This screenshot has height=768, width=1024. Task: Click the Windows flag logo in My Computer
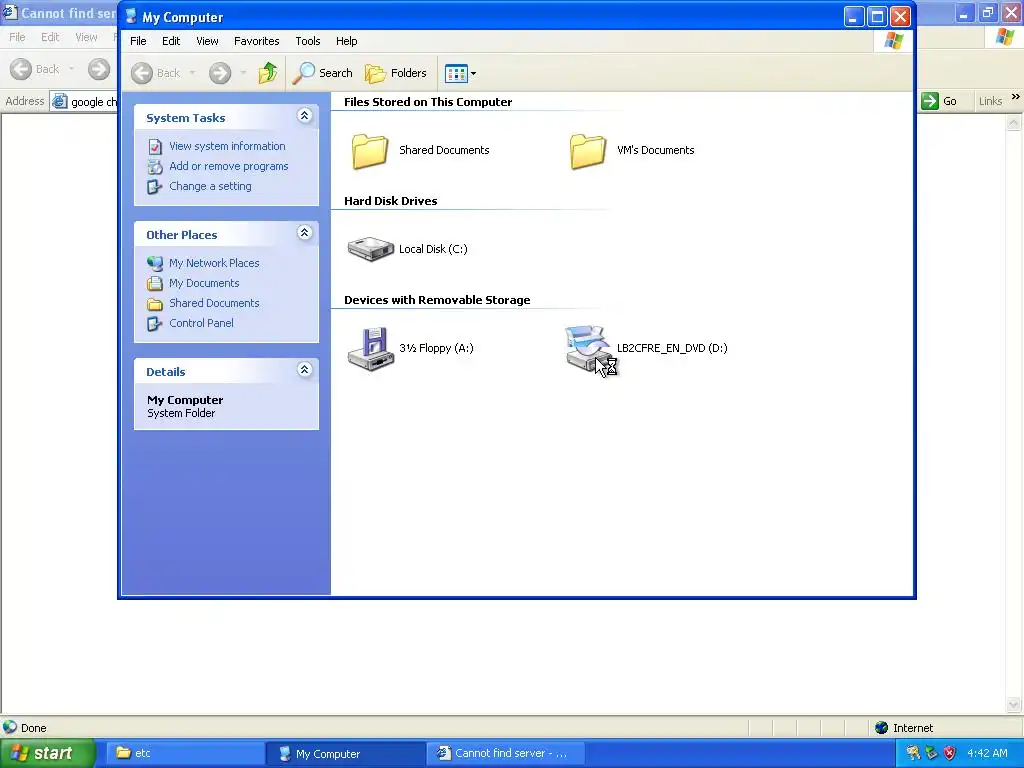click(893, 41)
